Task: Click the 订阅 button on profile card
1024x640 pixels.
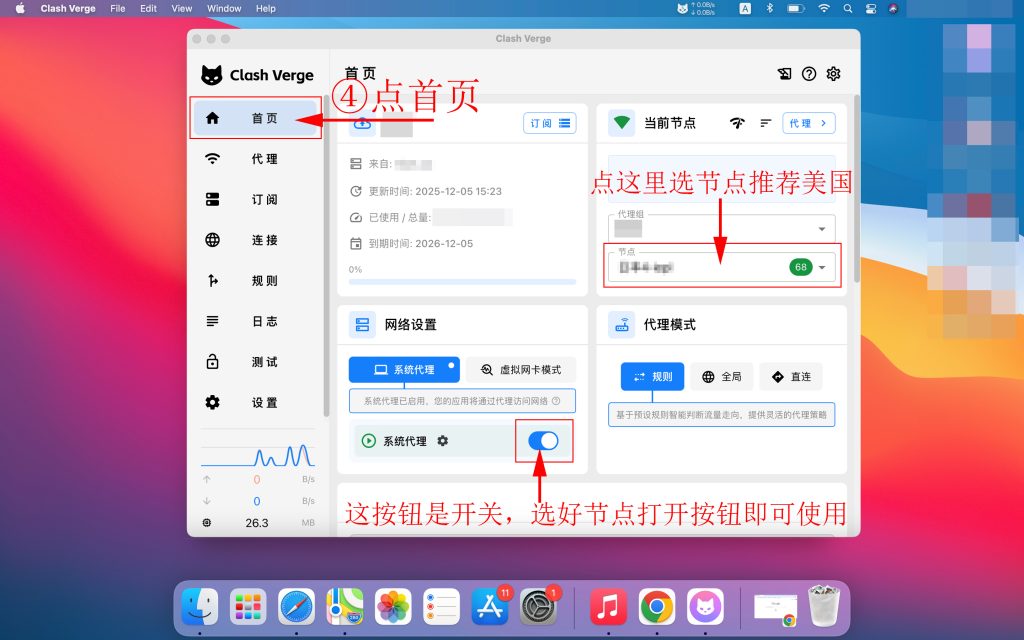Action: [x=550, y=123]
